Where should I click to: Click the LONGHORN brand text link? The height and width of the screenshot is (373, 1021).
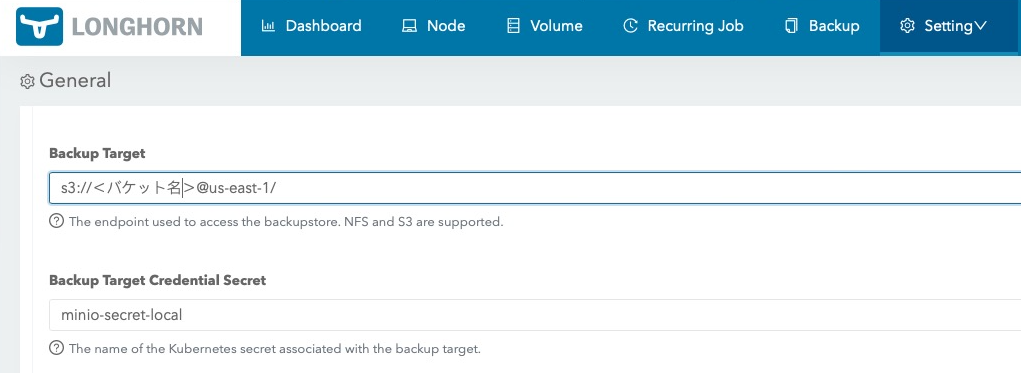click(137, 27)
